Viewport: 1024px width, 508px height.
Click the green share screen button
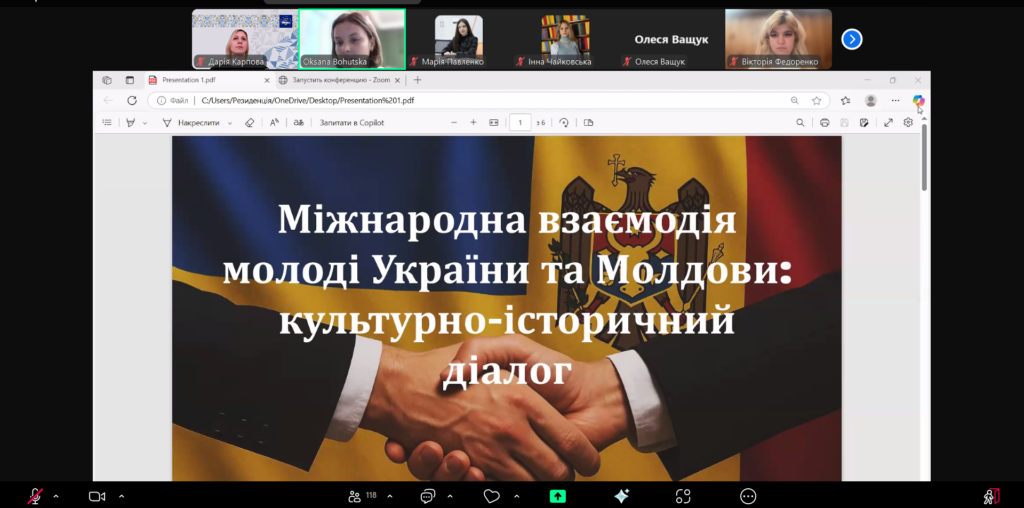click(558, 496)
